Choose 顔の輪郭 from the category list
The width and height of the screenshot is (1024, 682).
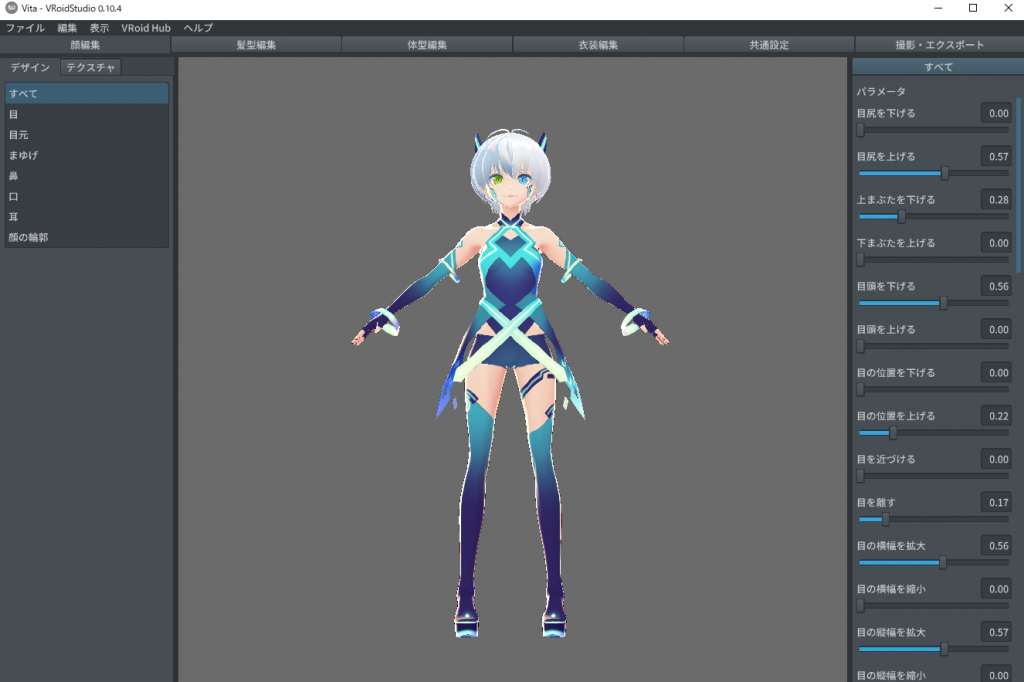28,238
